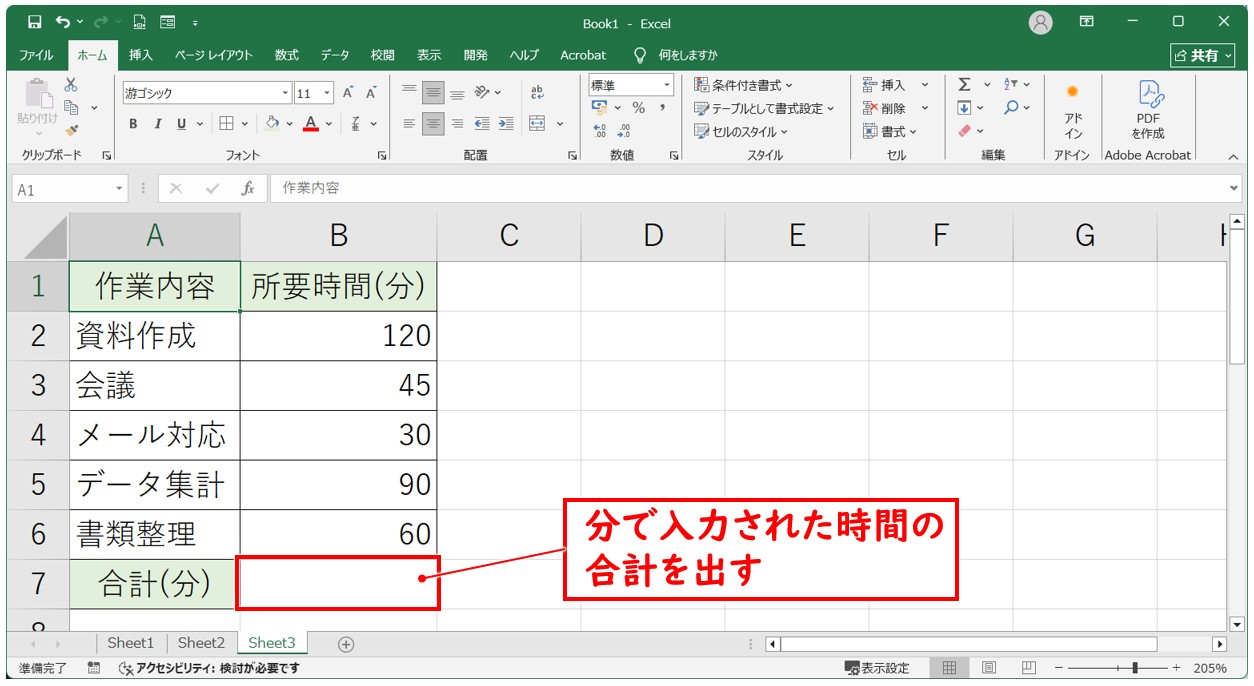Image resolution: width=1254 pixels, height=686 pixels.
Task: Open the font name dropdown 游ゴシック
Action: (287, 93)
